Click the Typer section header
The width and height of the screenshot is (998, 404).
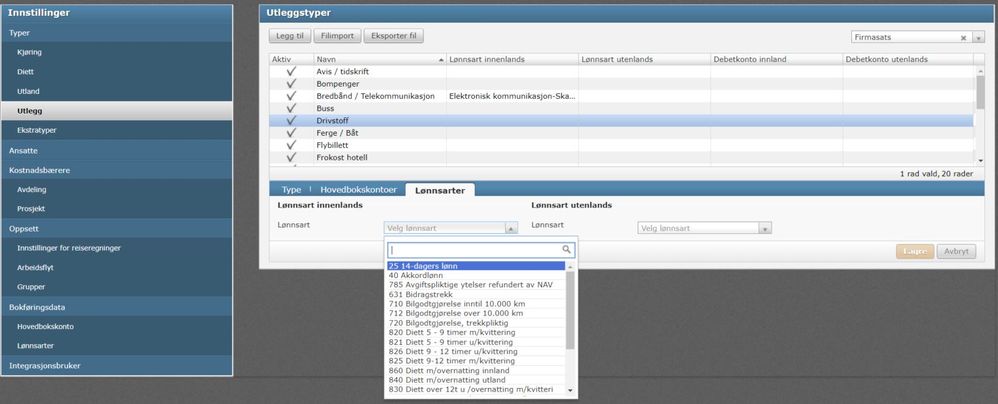click(x=117, y=32)
